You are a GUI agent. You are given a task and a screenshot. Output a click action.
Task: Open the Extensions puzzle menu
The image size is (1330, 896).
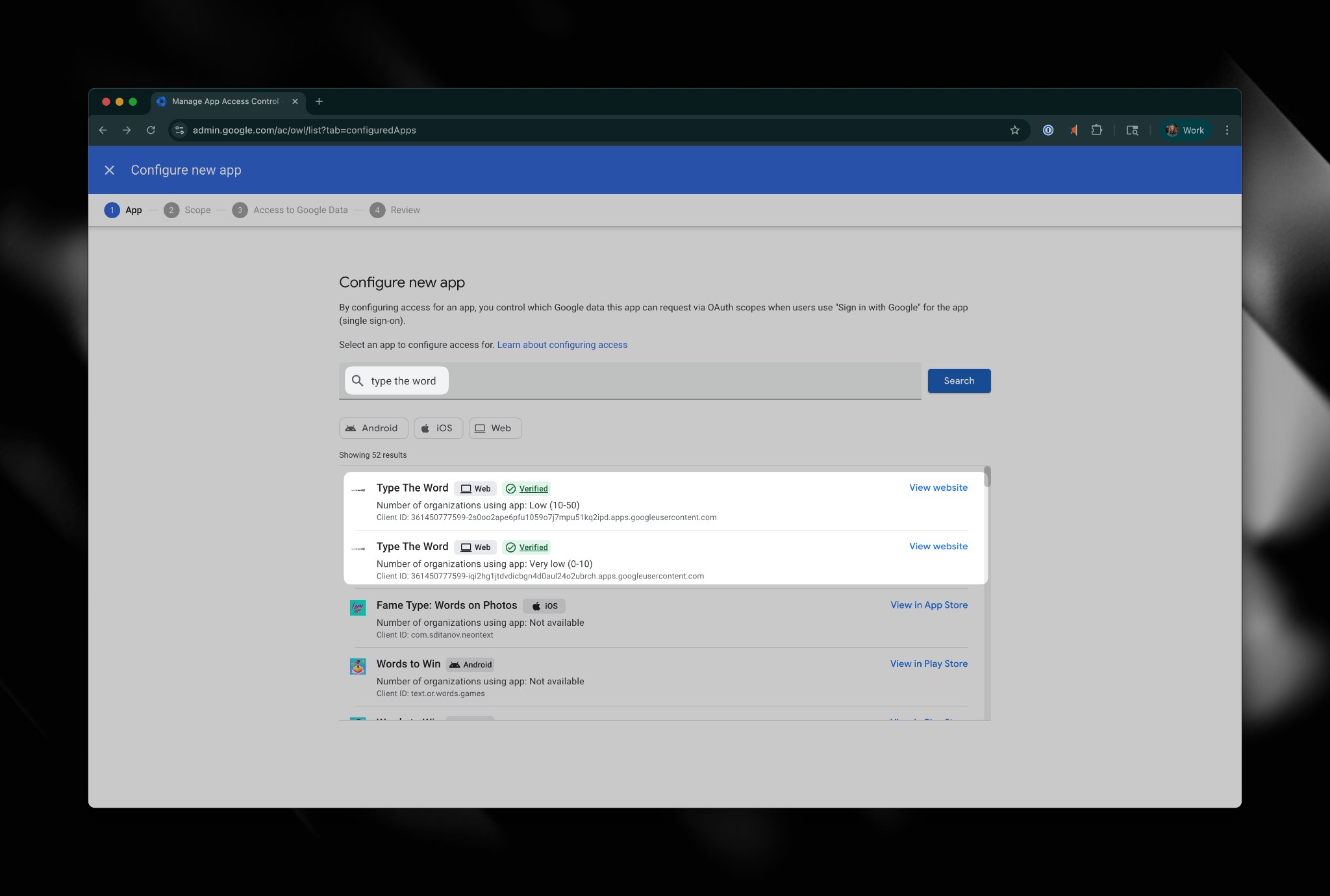(1097, 131)
